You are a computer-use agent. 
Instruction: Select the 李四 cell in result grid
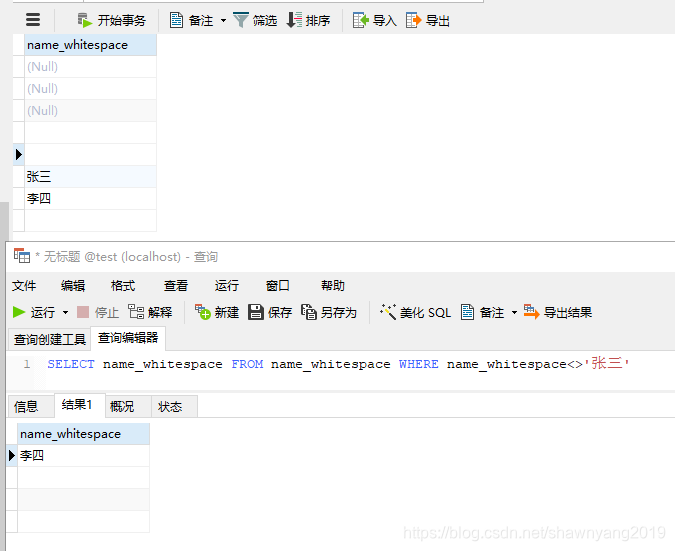click(84, 455)
